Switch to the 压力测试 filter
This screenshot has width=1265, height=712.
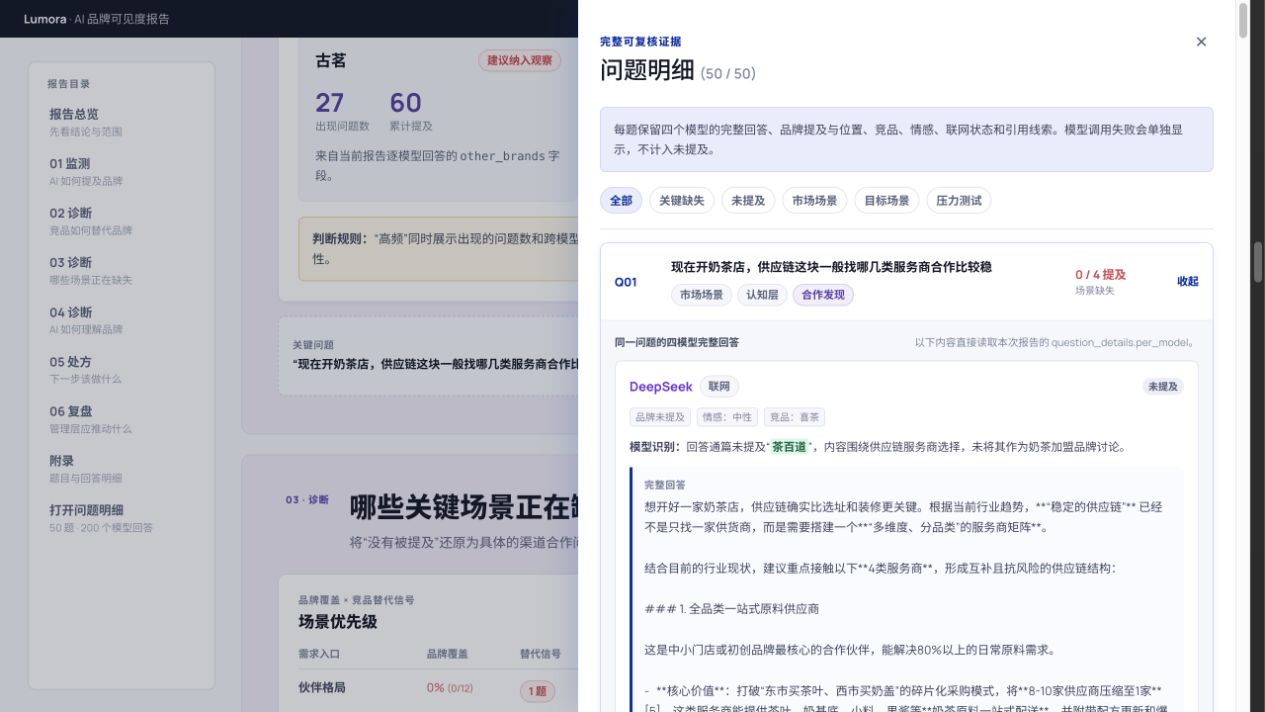click(x=959, y=200)
